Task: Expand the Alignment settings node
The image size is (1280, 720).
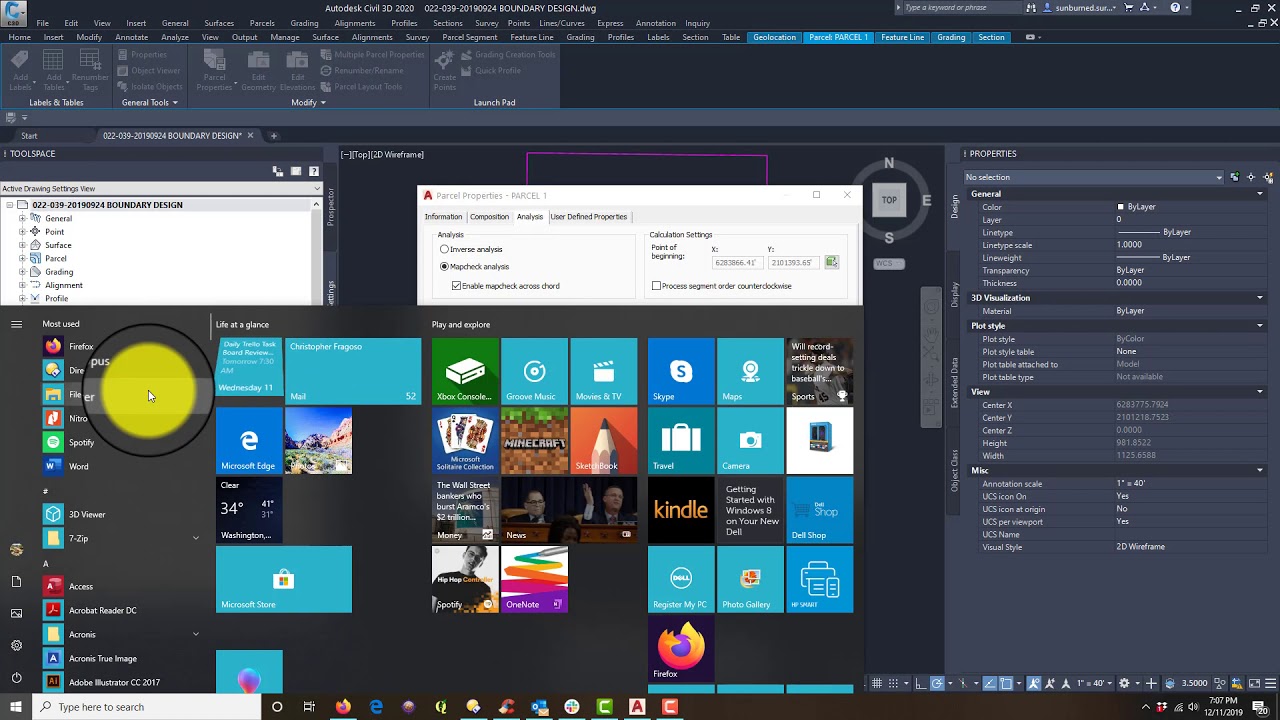Action: [22, 285]
